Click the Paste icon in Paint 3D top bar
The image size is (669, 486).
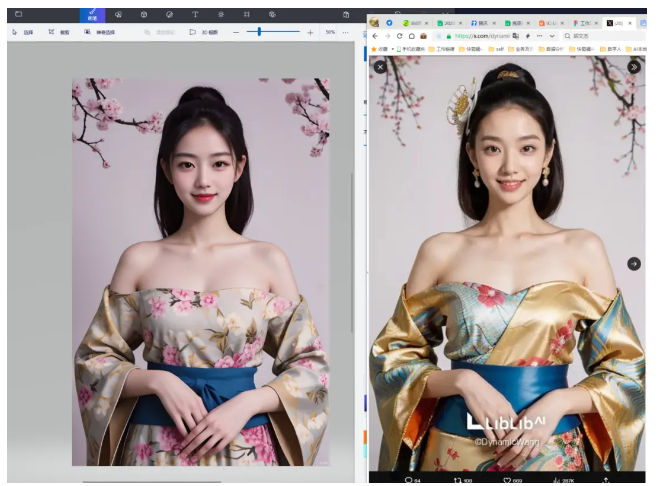346,15
